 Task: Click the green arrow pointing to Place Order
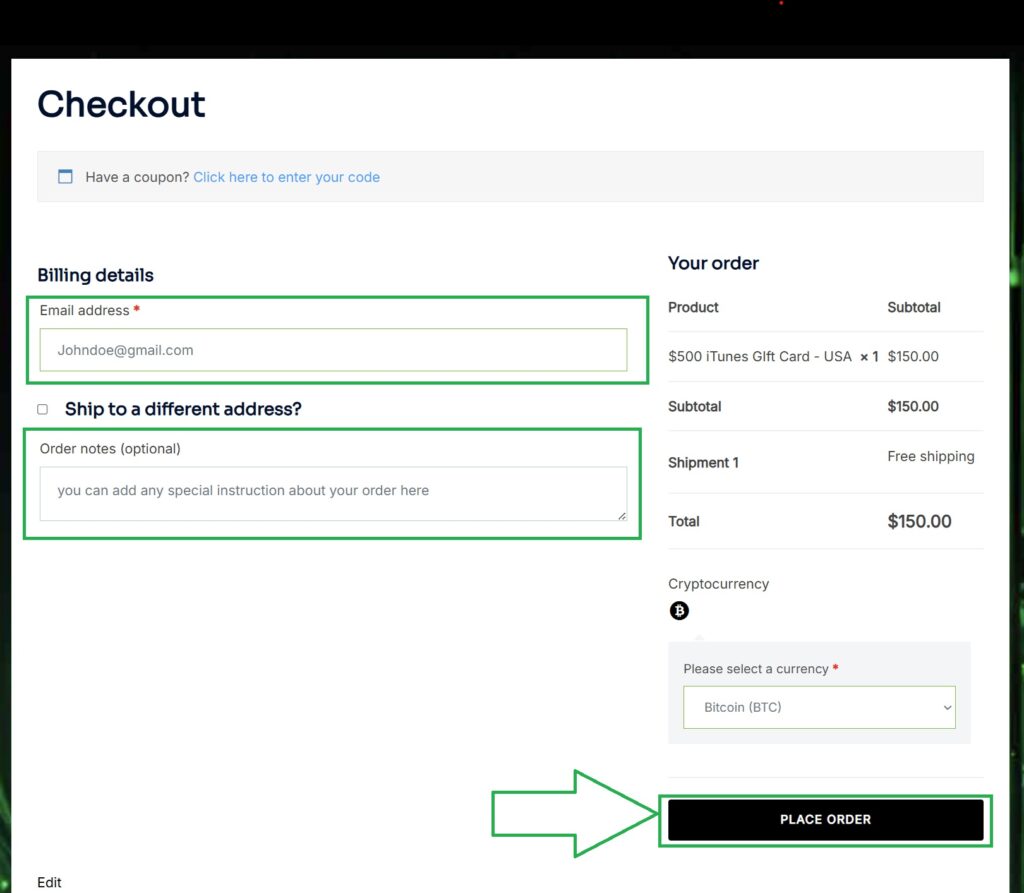[570, 813]
